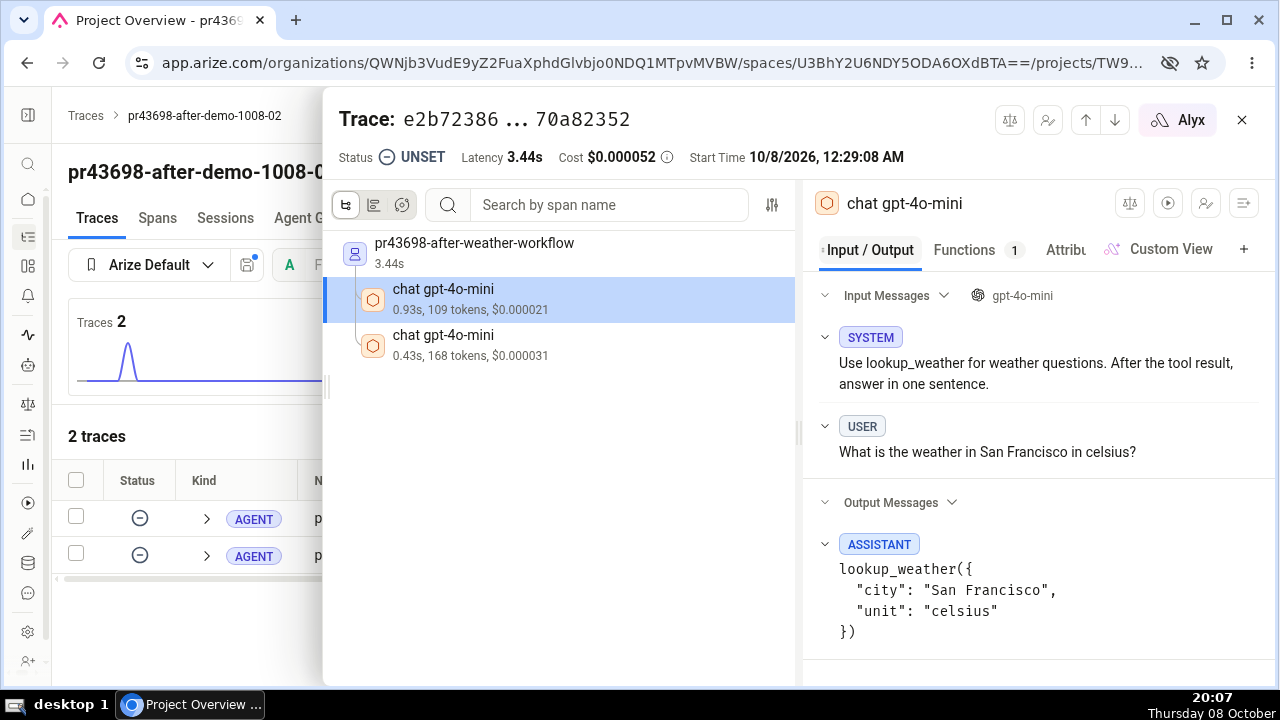Screen dimensions: 1280x720
Task: Open settings gear in sidebar
Action: tap(28, 632)
